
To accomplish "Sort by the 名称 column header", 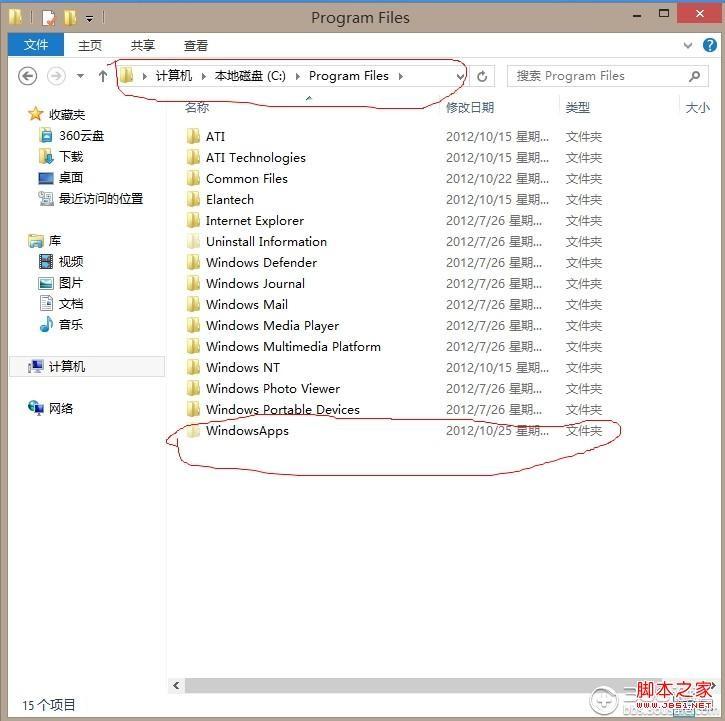I will [197, 108].
